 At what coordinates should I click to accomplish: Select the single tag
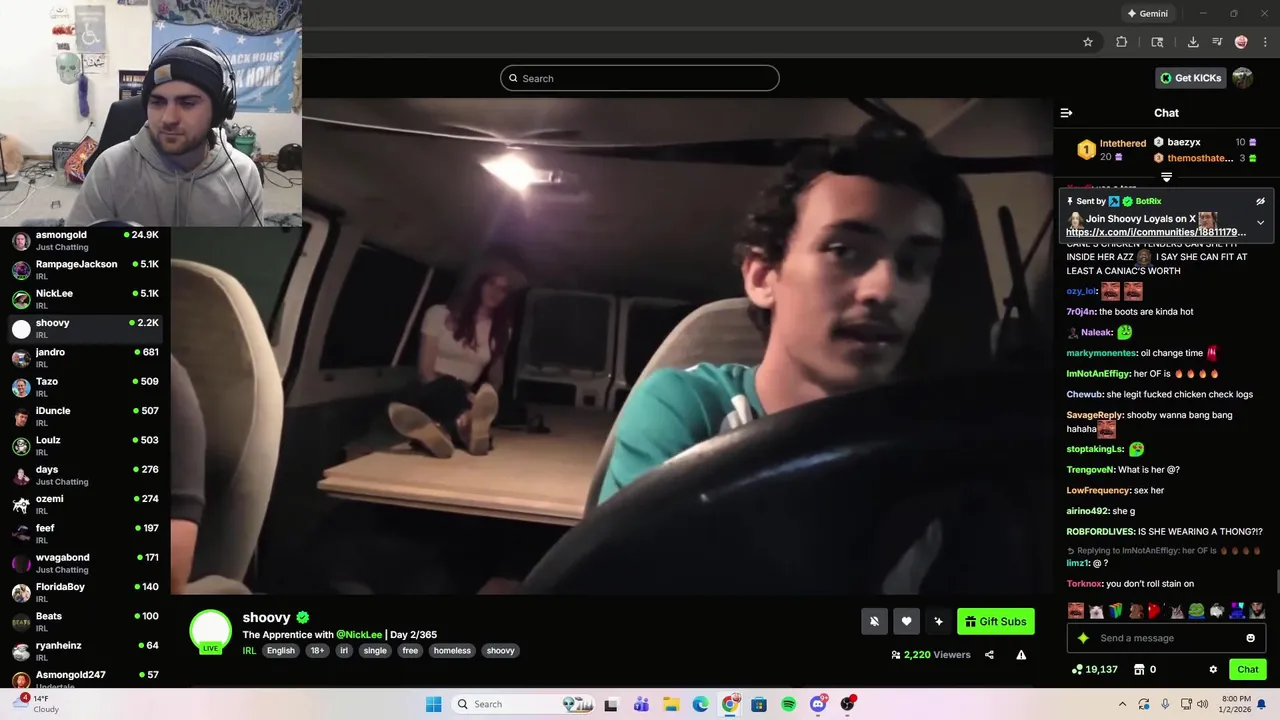pos(375,651)
